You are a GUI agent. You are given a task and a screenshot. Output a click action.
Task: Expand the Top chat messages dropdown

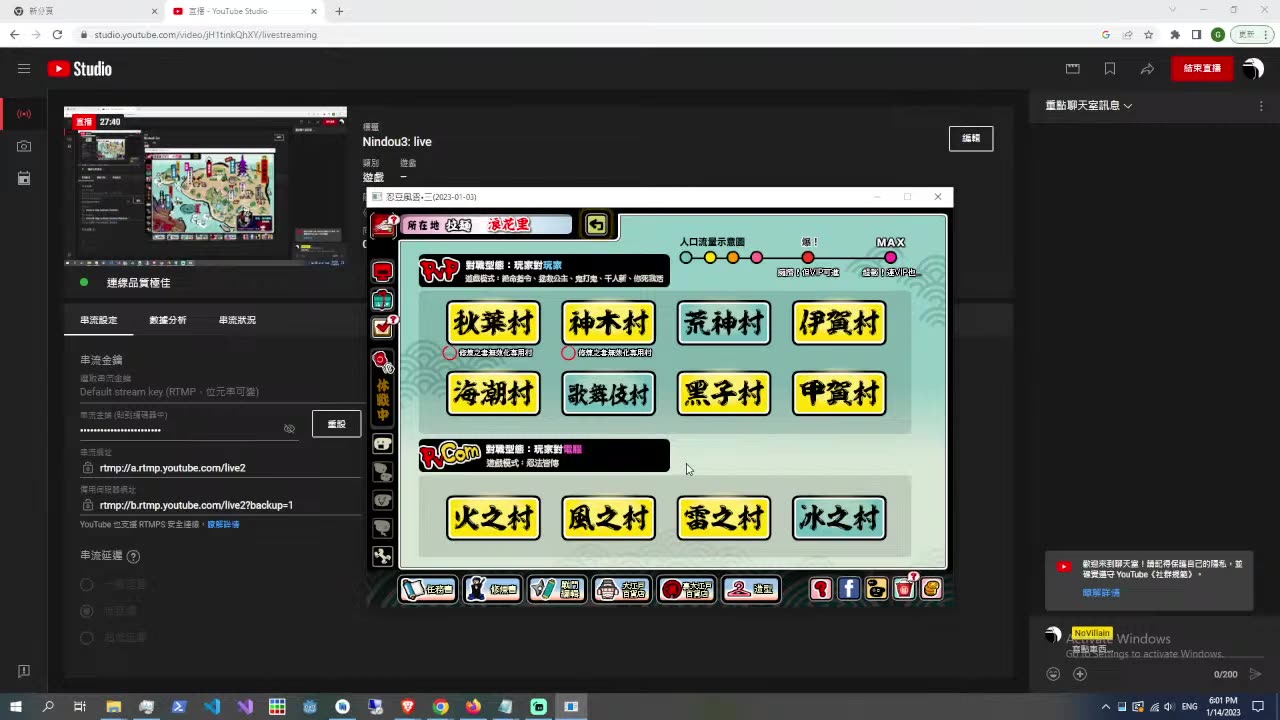[1088, 105]
